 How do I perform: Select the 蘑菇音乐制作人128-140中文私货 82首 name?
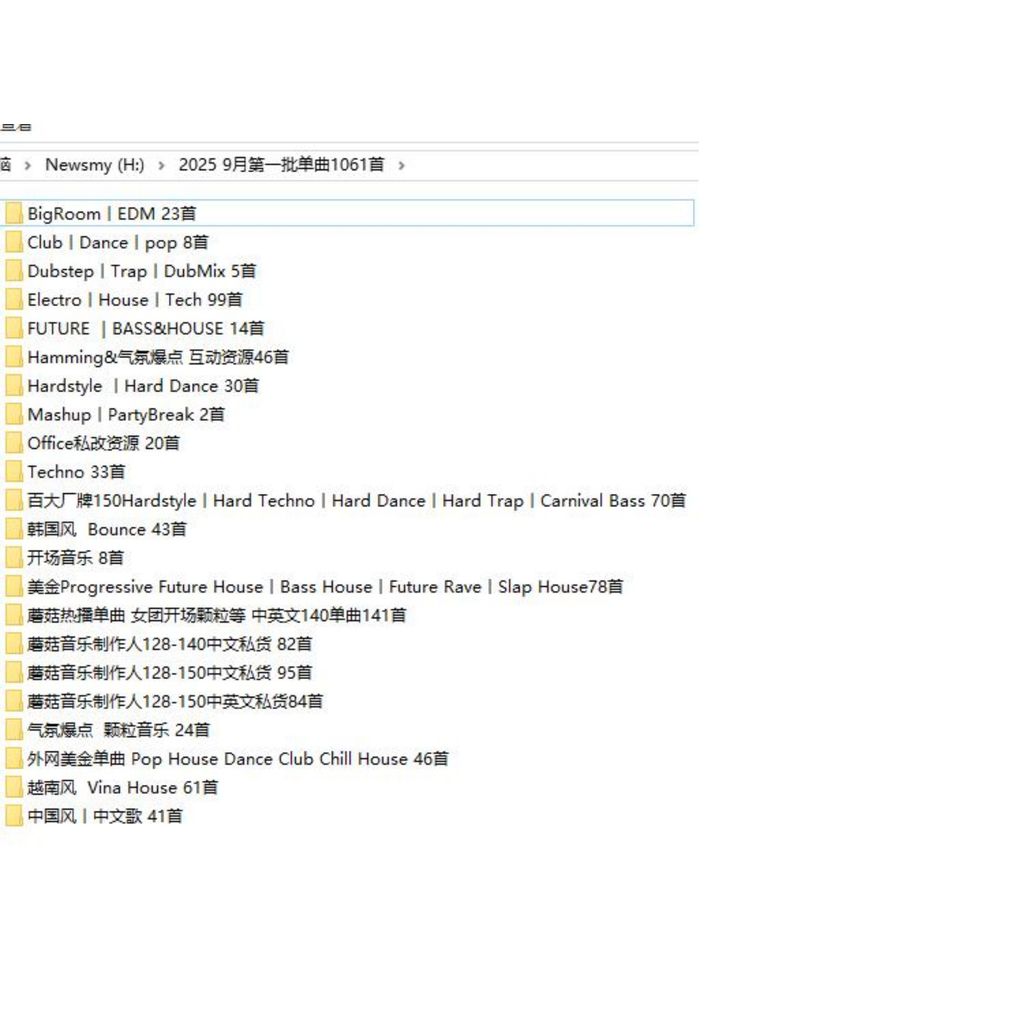(170, 645)
